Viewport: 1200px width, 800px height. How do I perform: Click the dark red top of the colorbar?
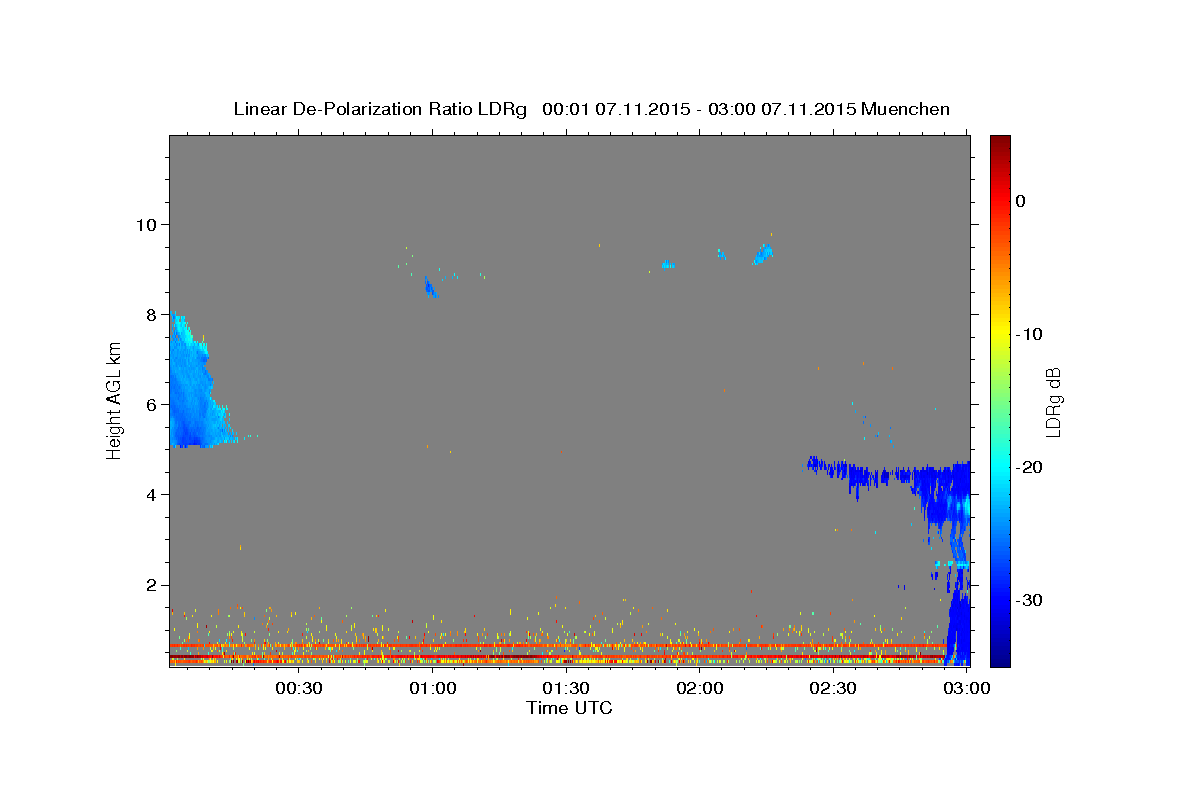coord(1000,145)
